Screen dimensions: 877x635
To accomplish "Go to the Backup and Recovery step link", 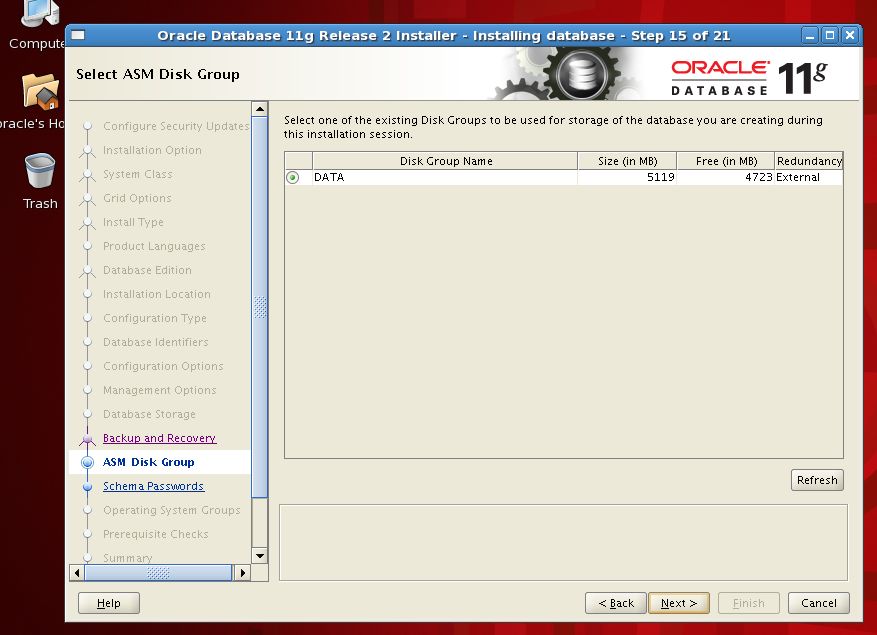I will click(x=159, y=438).
